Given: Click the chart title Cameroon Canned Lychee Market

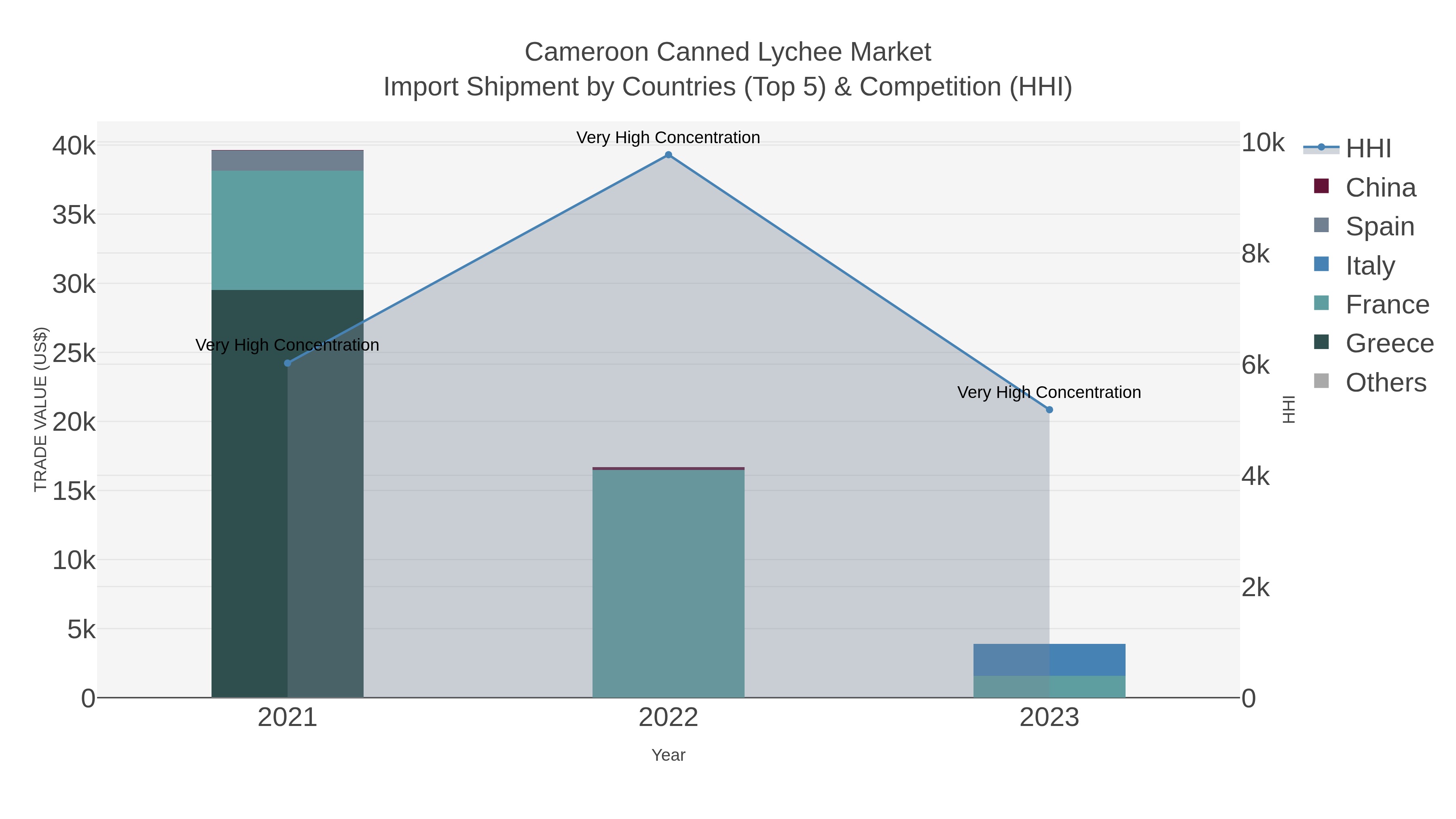Looking at the screenshot, I should pos(728,52).
